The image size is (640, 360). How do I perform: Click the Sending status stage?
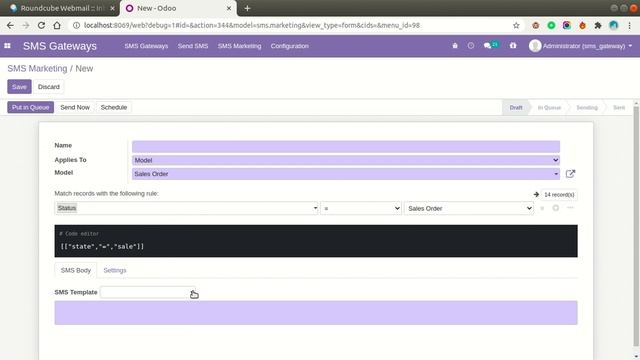[587, 107]
